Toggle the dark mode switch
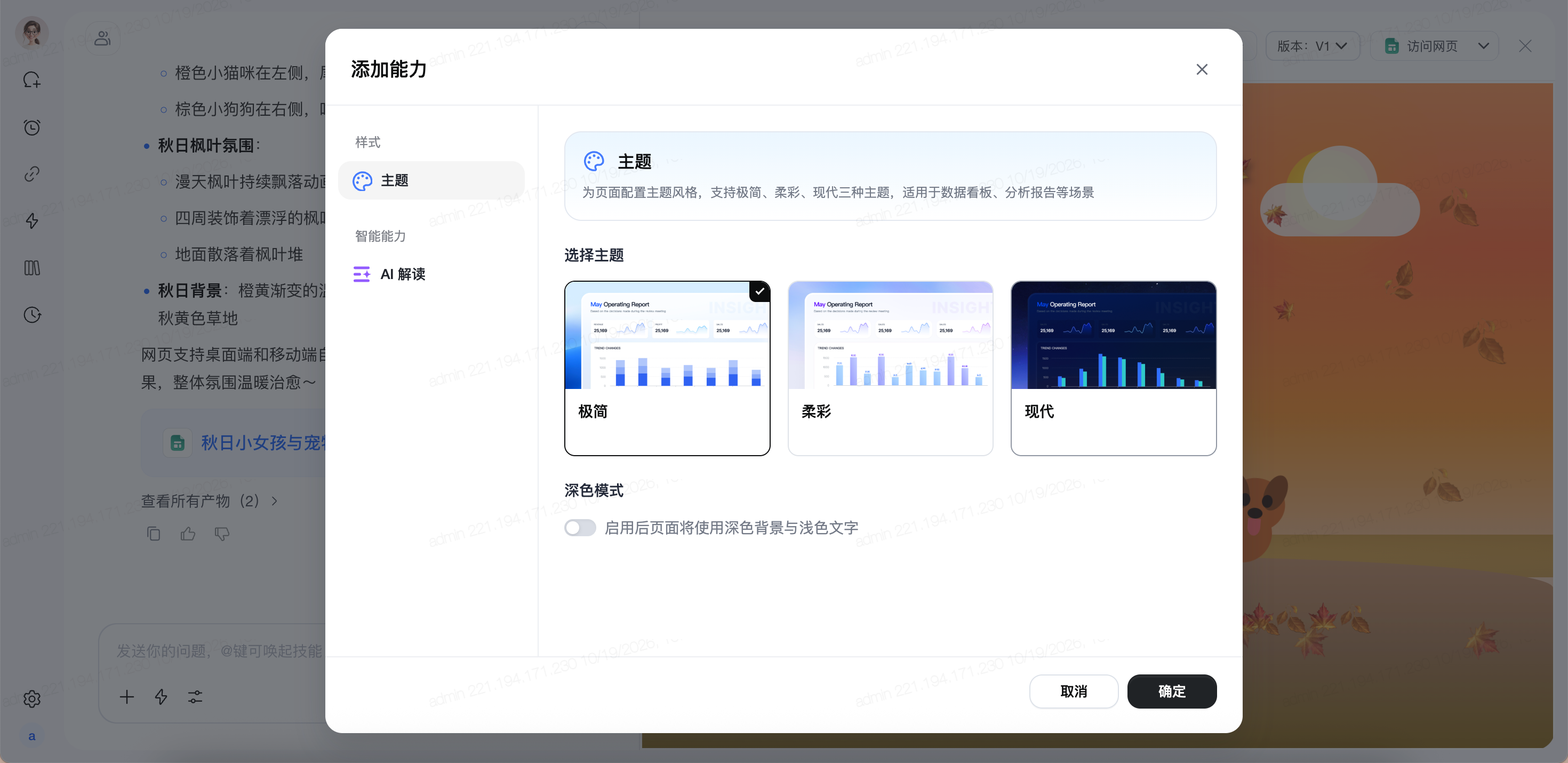 click(580, 527)
